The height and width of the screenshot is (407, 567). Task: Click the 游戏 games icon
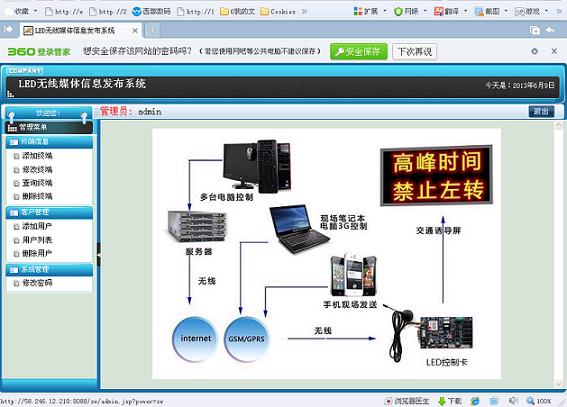(520, 12)
